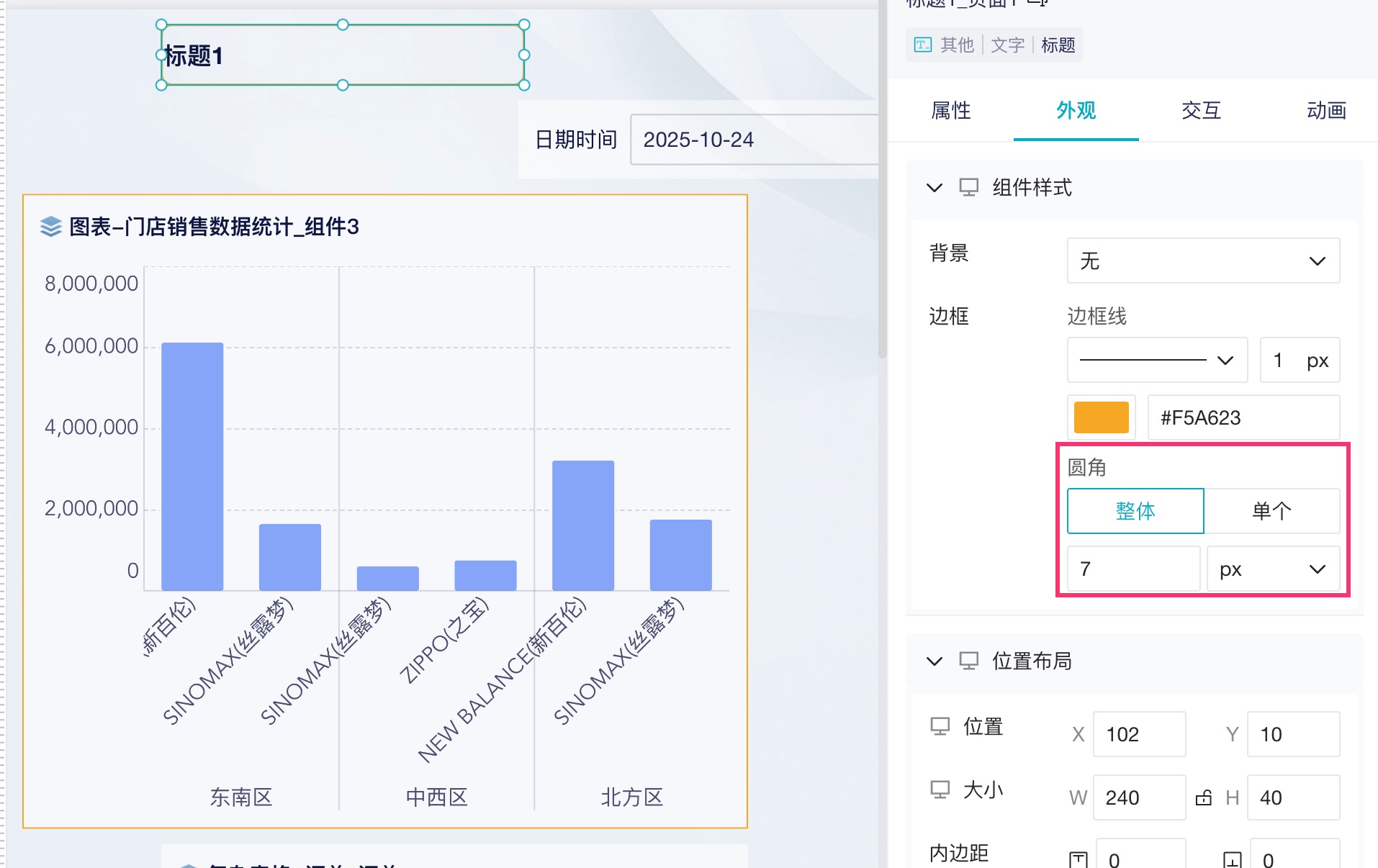Click the monitor icon next to 组件样式
Screen dimensions: 1378x868
[x=968, y=188]
